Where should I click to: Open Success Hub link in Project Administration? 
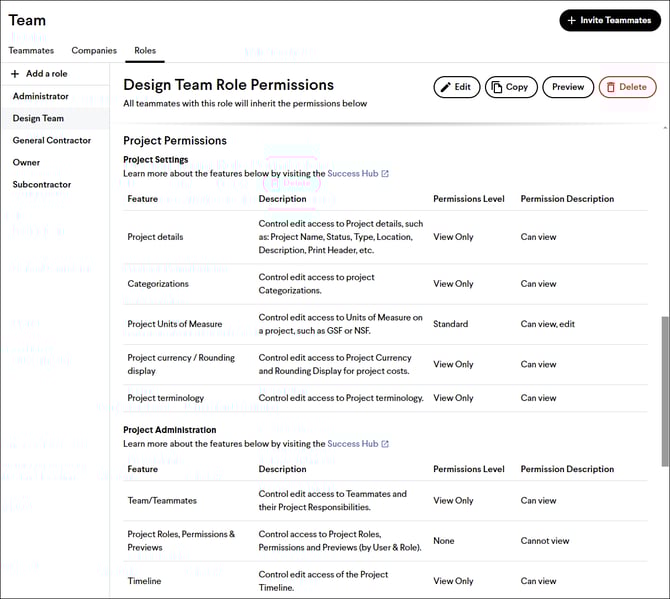[353, 444]
